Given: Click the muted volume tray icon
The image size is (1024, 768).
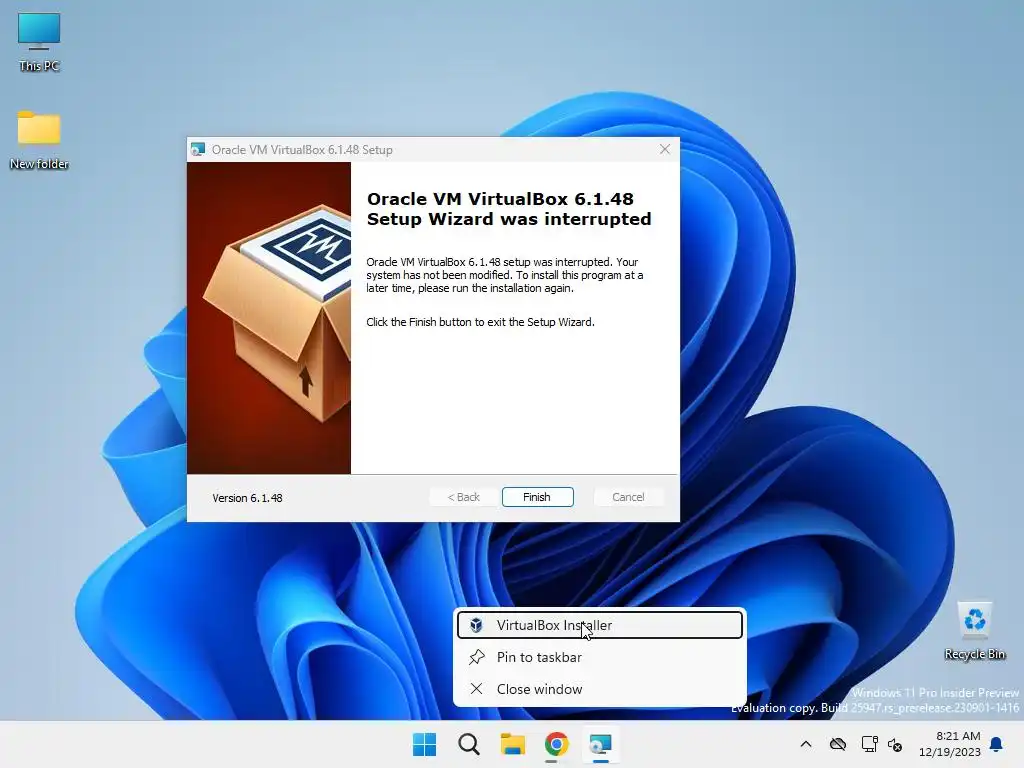Looking at the screenshot, I should click(895, 744).
